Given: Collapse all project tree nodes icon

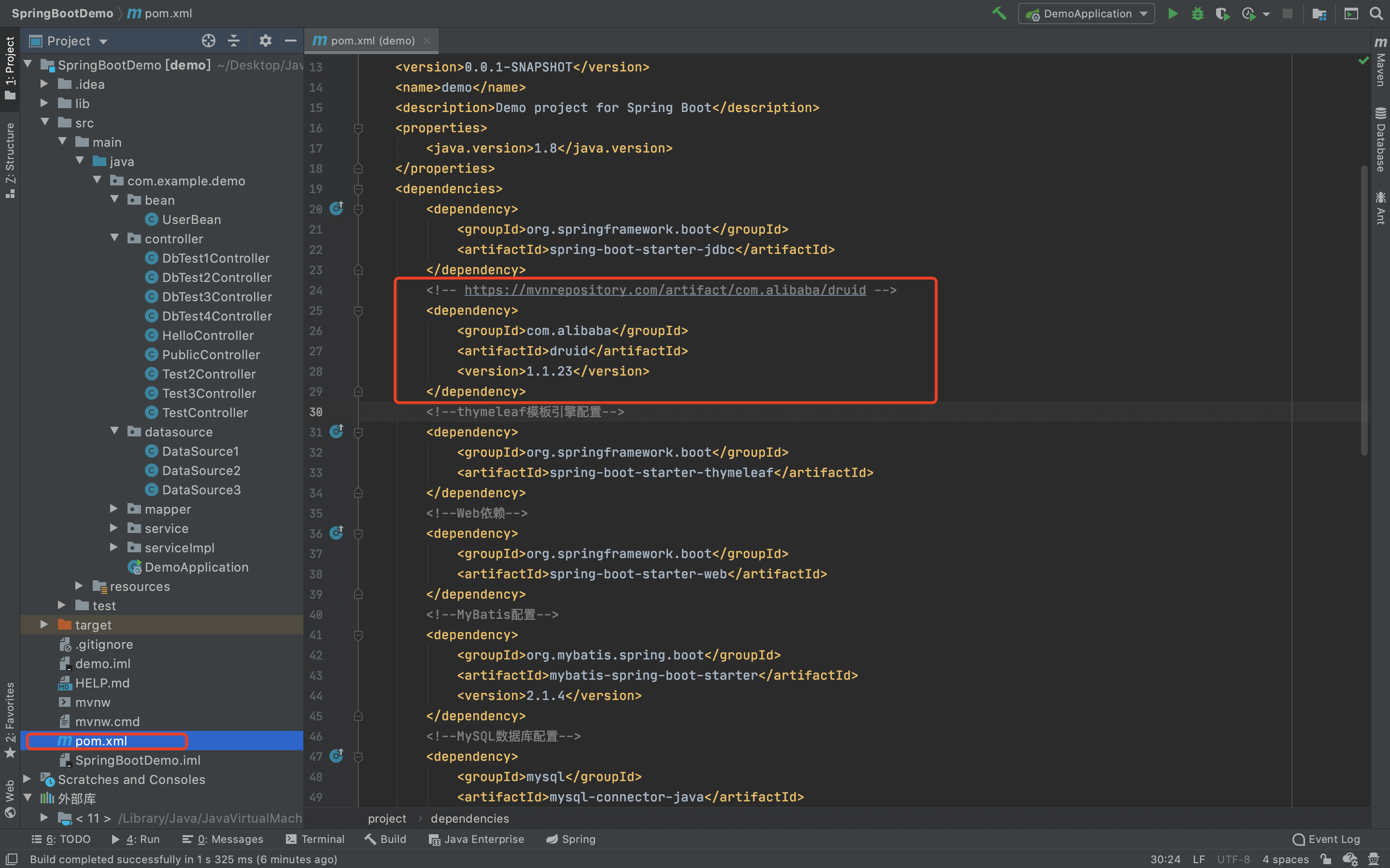Looking at the screenshot, I should tap(234, 41).
